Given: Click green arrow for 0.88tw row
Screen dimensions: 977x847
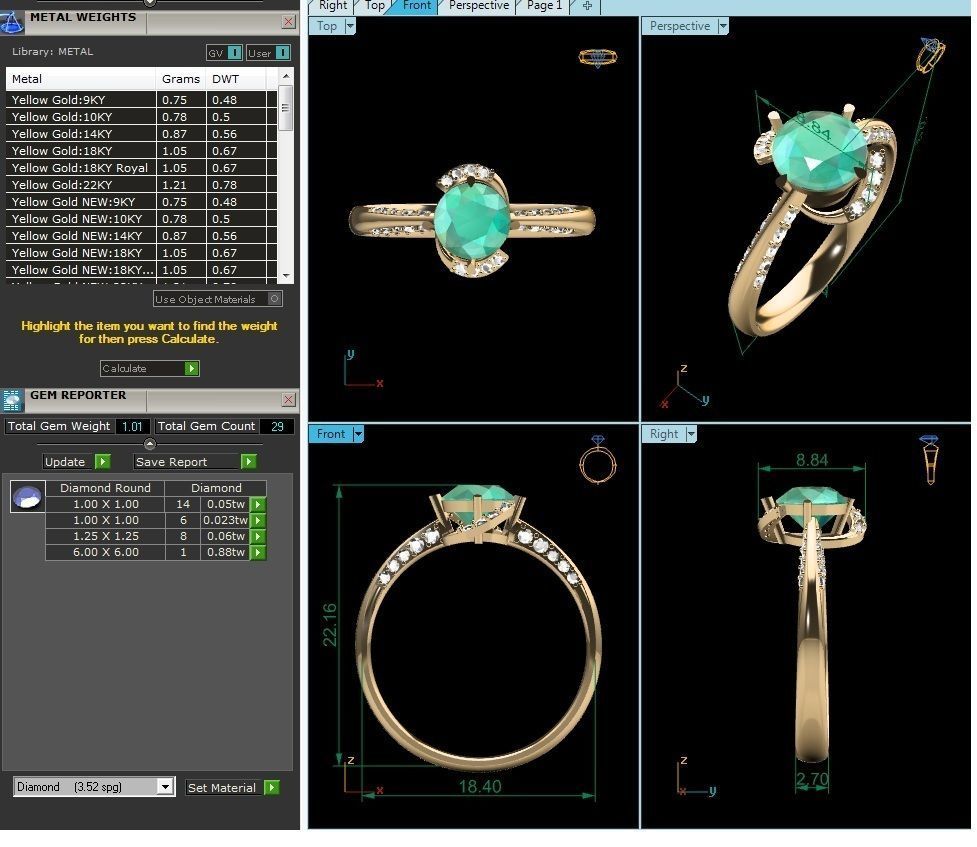Looking at the screenshot, I should click(258, 552).
